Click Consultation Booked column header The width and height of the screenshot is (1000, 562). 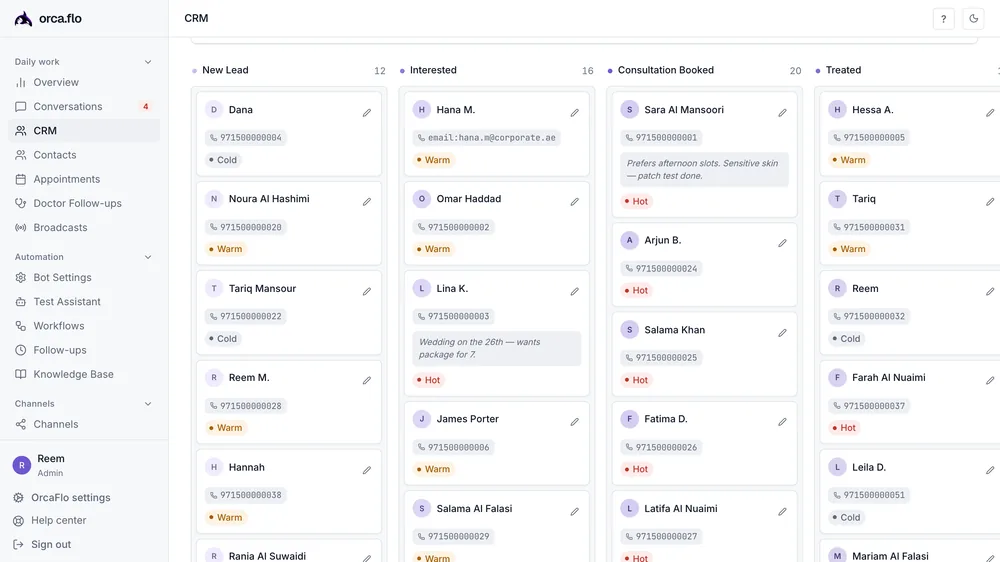(666, 70)
